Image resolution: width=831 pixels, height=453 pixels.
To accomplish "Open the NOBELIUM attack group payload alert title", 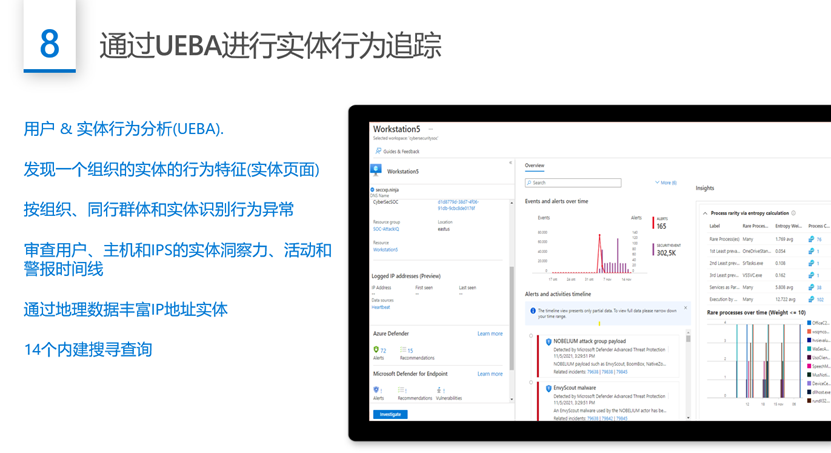I will coord(589,341).
